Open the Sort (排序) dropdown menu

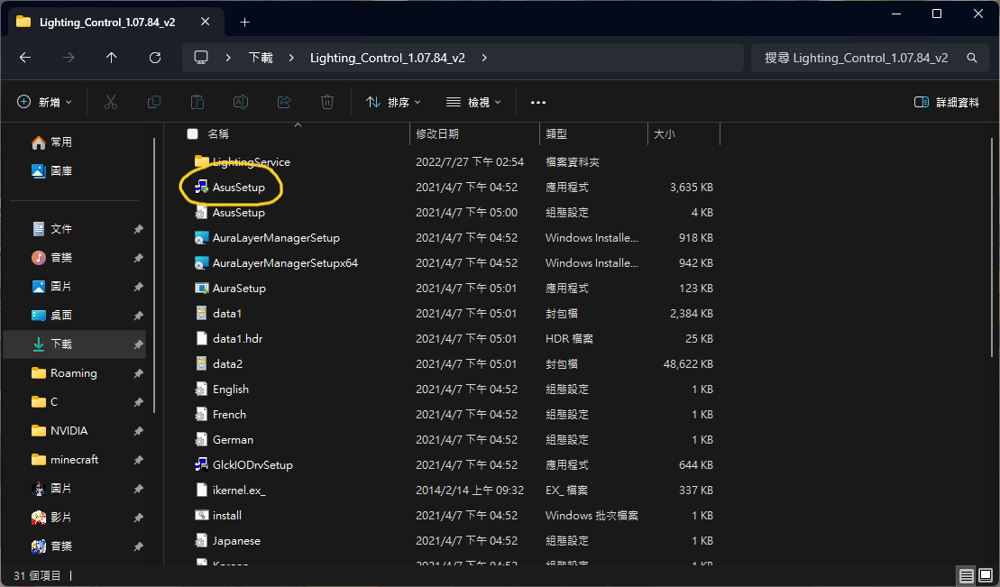[393, 102]
